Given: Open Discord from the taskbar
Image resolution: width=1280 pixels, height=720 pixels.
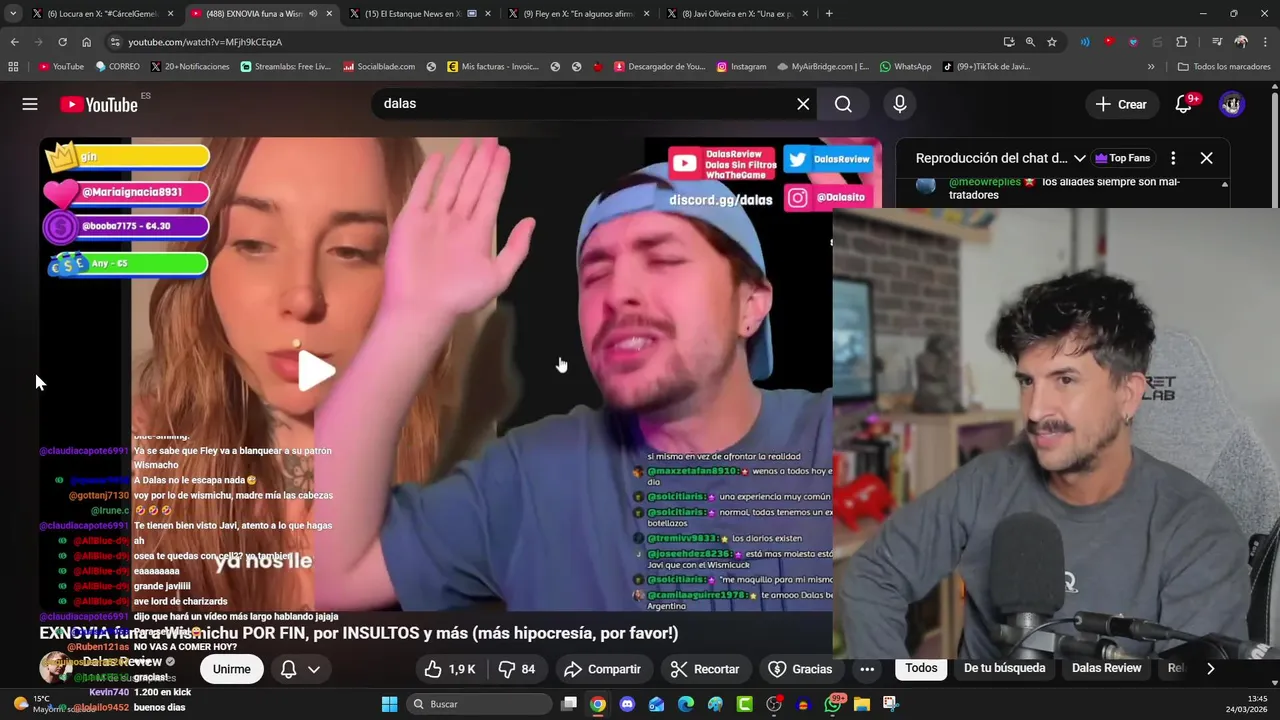Looking at the screenshot, I should point(627,704).
